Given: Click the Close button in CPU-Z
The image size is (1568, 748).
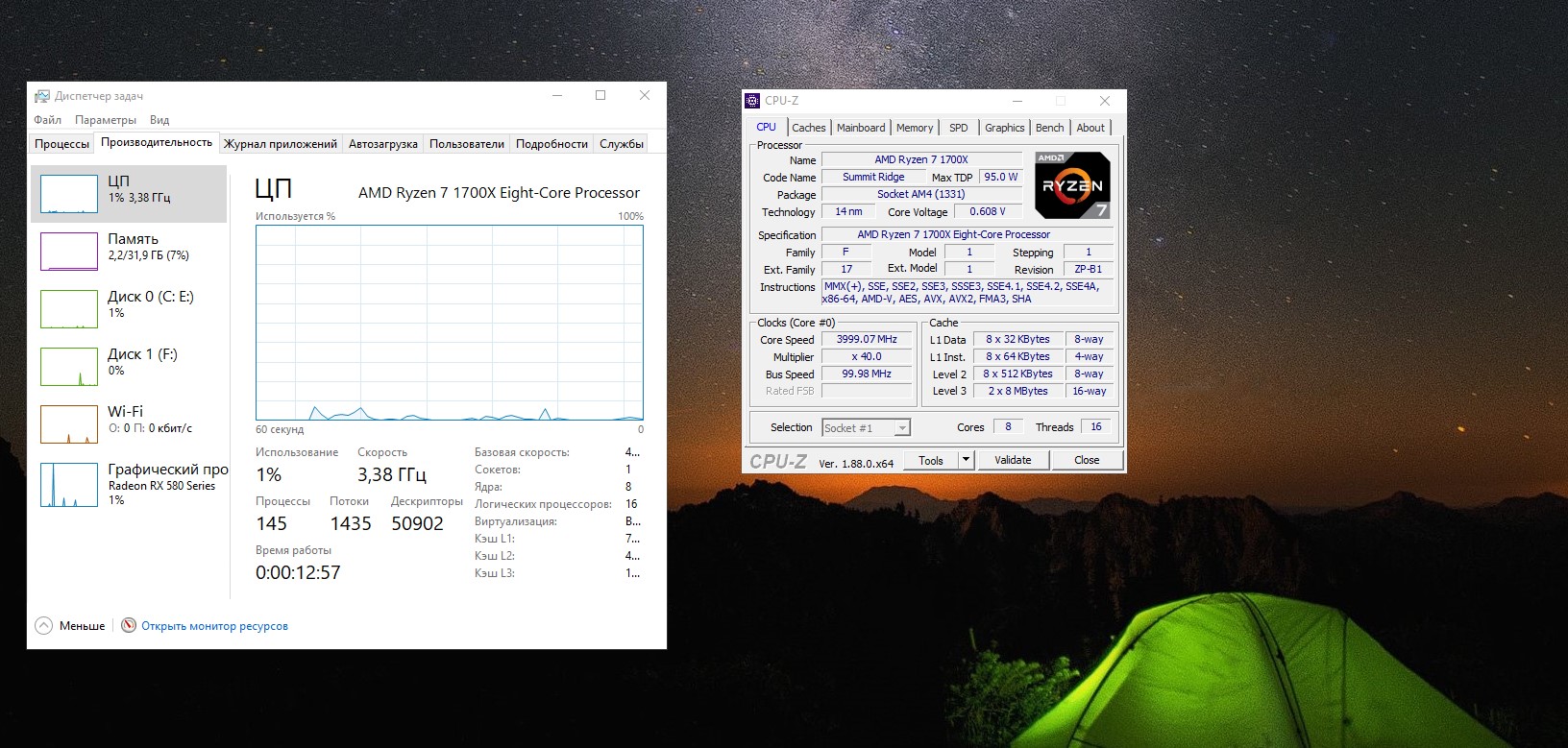Looking at the screenshot, I should (1087, 460).
